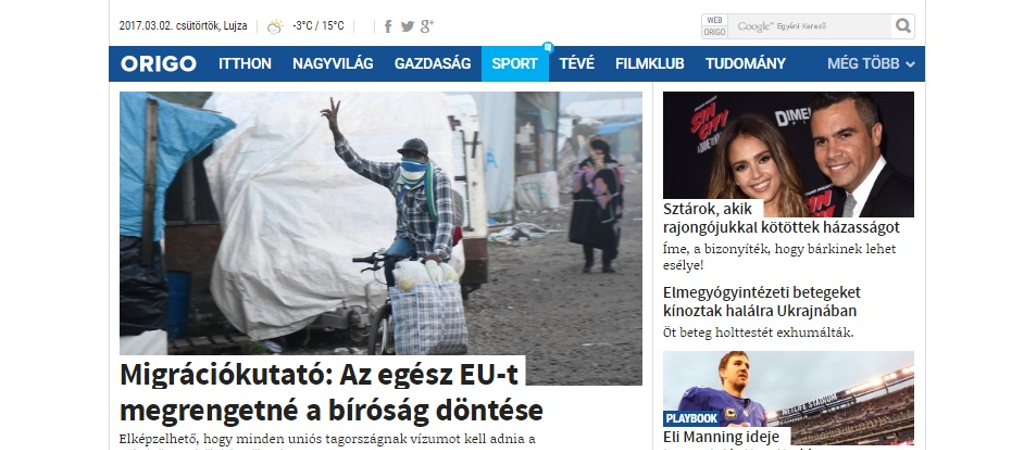The image size is (1024, 450).
Task: Click the ORIGO logo
Action: tap(159, 63)
